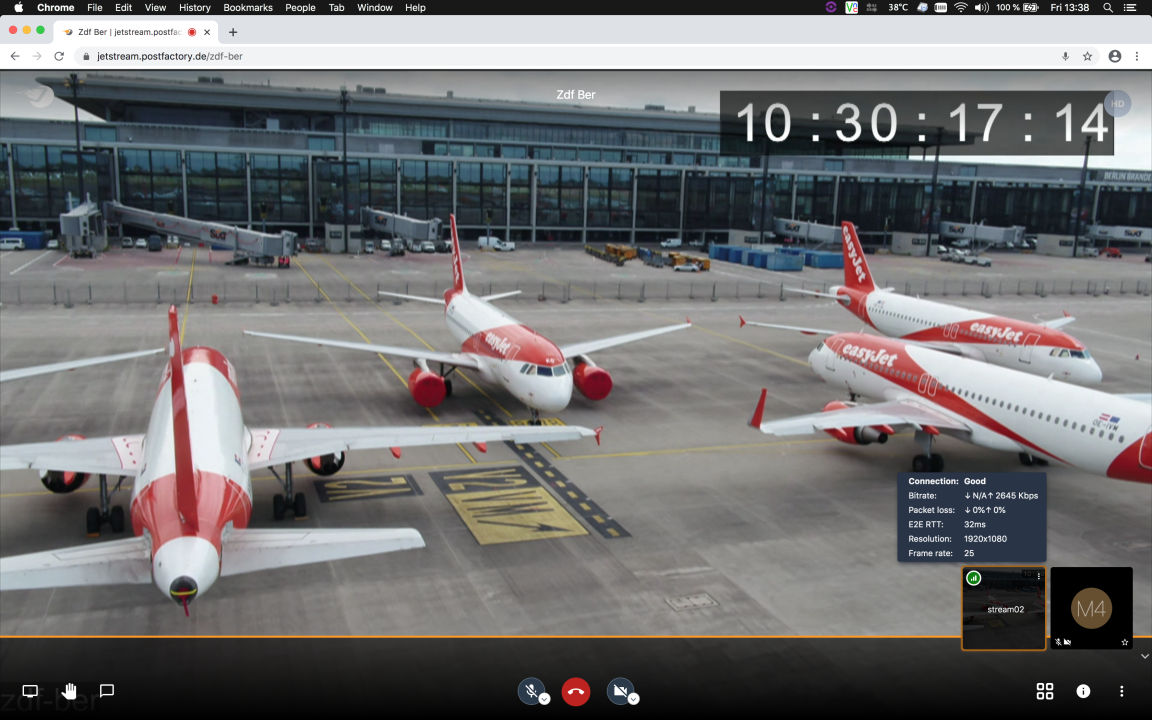Click the Wi-Fi status icon
This screenshot has height=720, width=1152.
[x=961, y=7]
